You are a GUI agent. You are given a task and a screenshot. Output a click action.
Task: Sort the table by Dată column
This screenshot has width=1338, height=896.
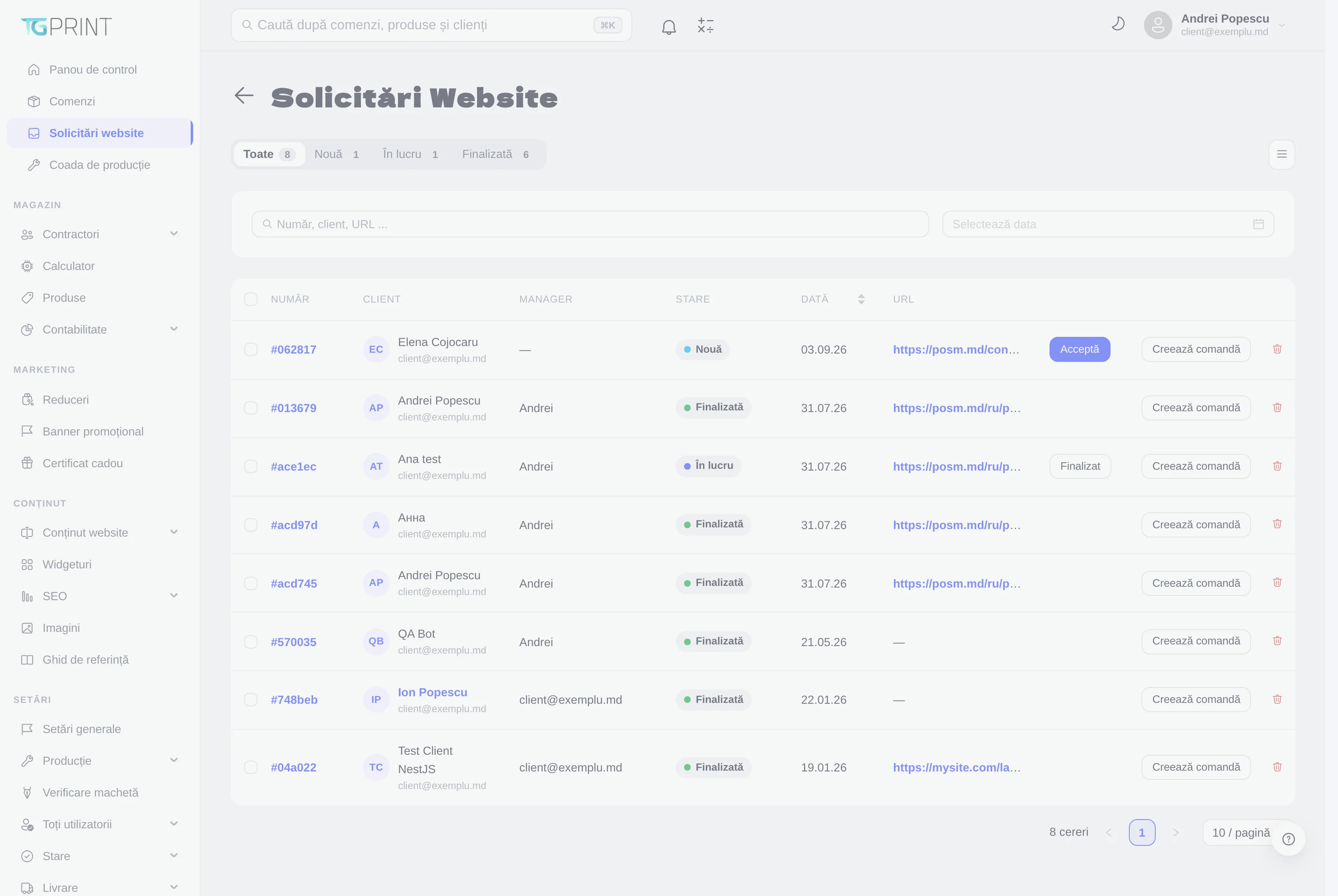861,299
